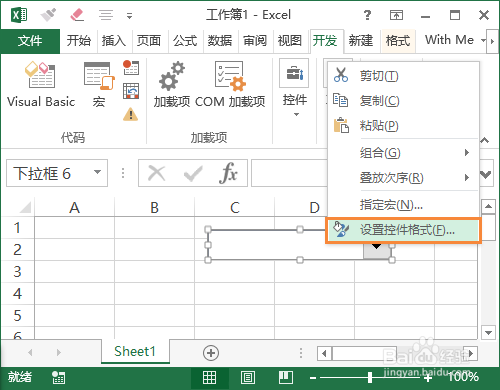Select the 开发 Developer tab
The width and height of the screenshot is (500, 390).
pos(325,41)
